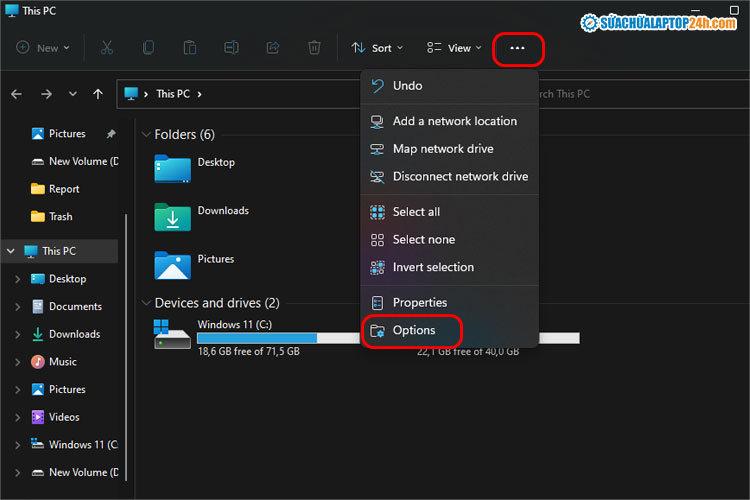The width and height of the screenshot is (750, 500).
Task: Click the Share icon in toolbar
Action: 273,47
